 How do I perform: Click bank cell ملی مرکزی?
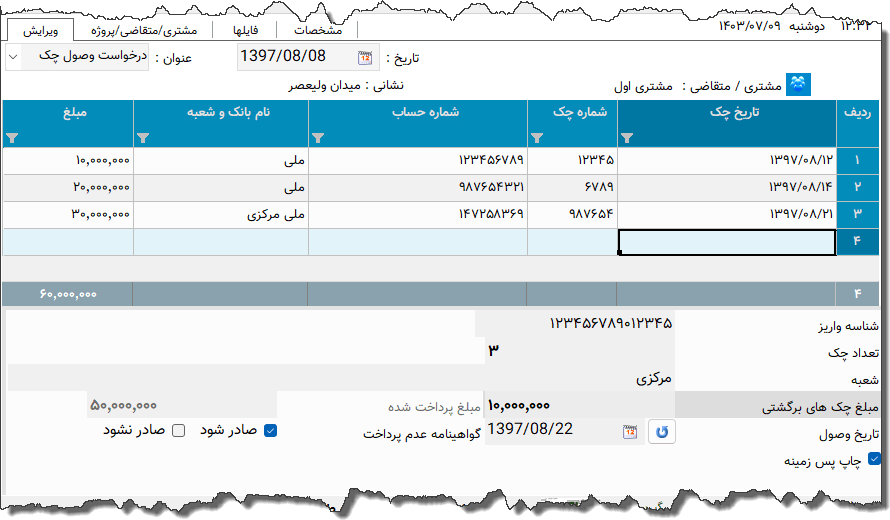(x=221, y=215)
